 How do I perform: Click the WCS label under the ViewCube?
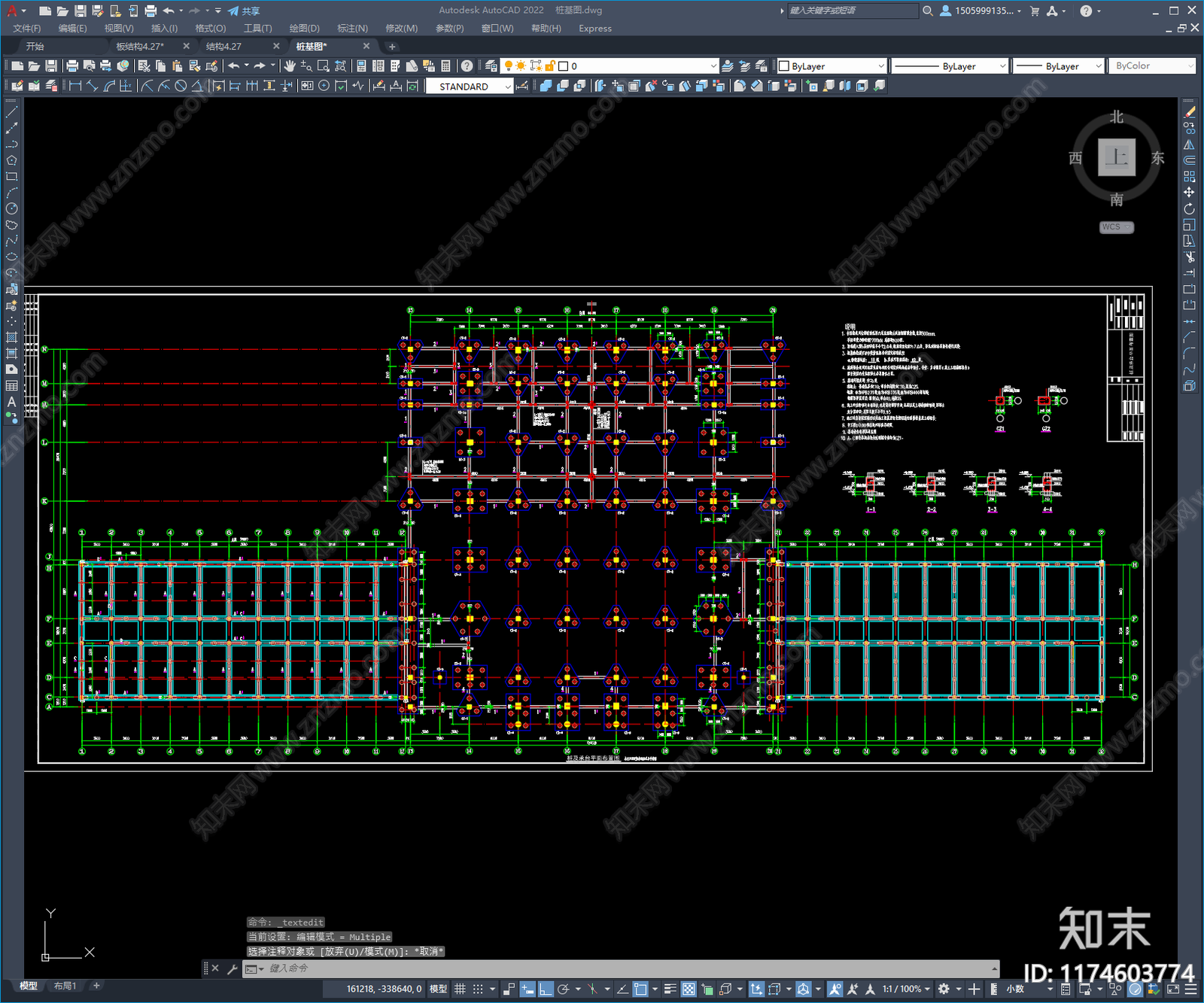point(1116,227)
